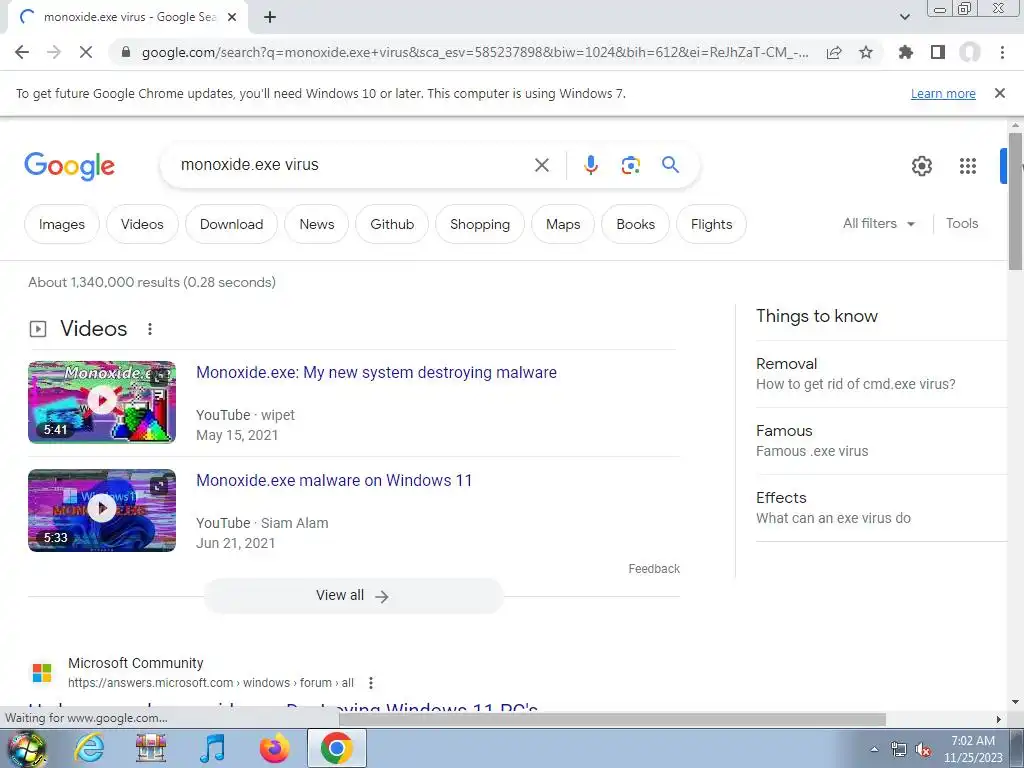Send Feedback on video results
1024x768 pixels.
pyautogui.click(x=654, y=569)
